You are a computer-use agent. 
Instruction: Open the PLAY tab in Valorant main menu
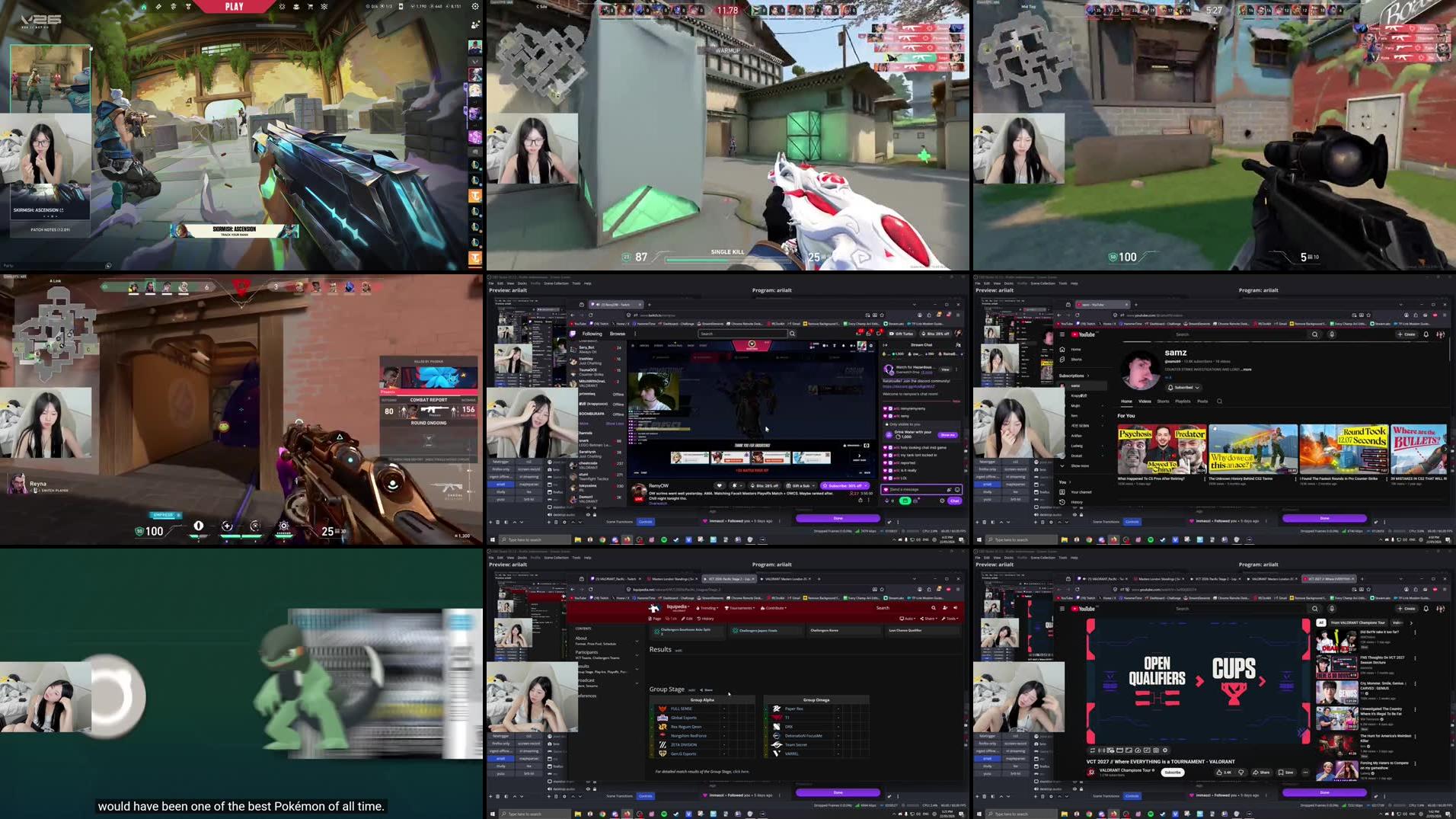234,6
